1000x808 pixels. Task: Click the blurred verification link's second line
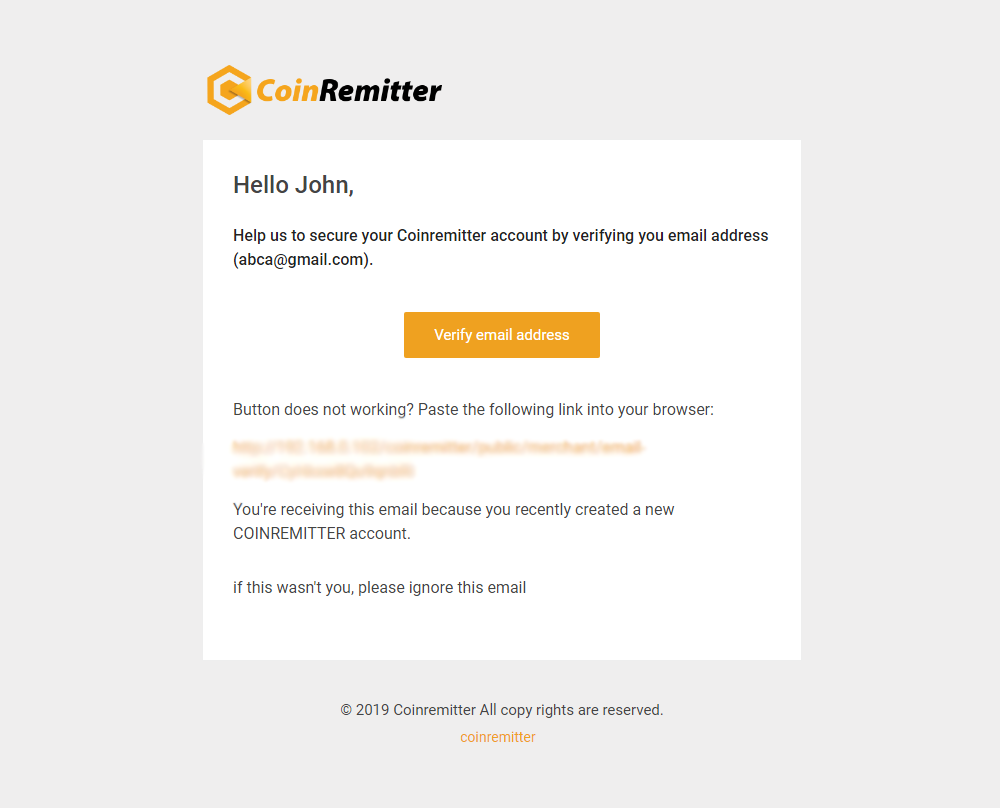323,471
